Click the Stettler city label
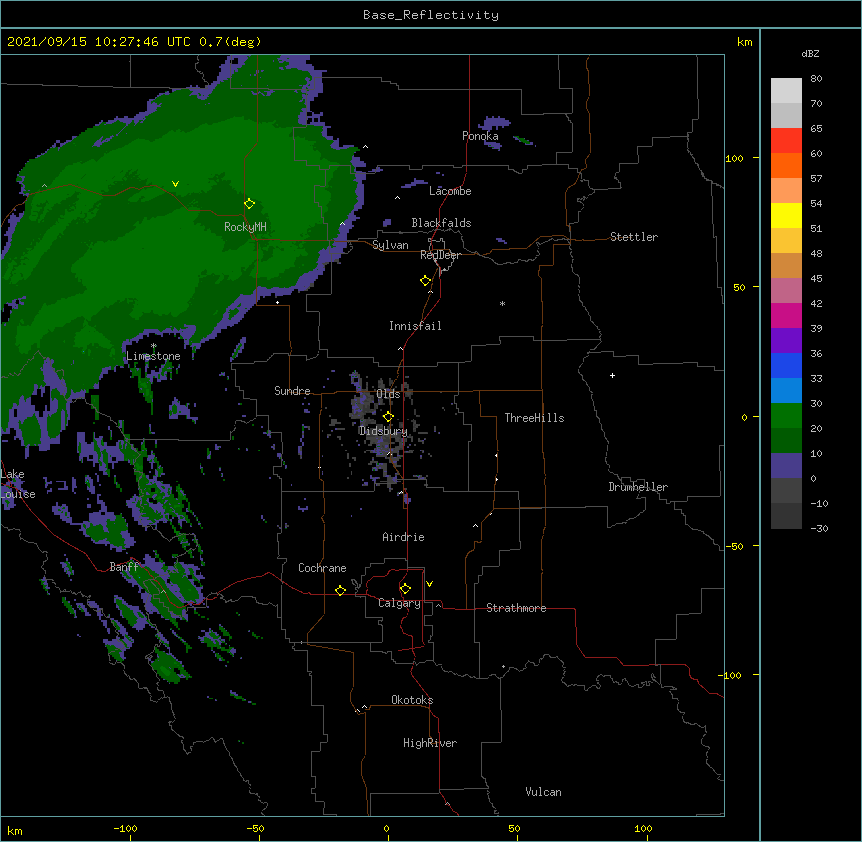 [x=634, y=237]
